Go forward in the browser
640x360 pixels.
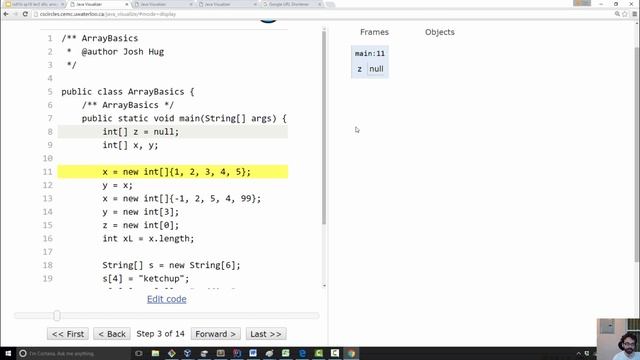(16, 14)
